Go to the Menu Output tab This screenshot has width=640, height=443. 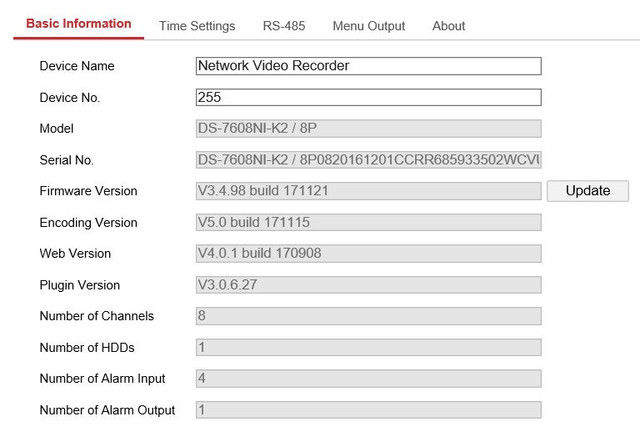pyautogui.click(x=369, y=26)
